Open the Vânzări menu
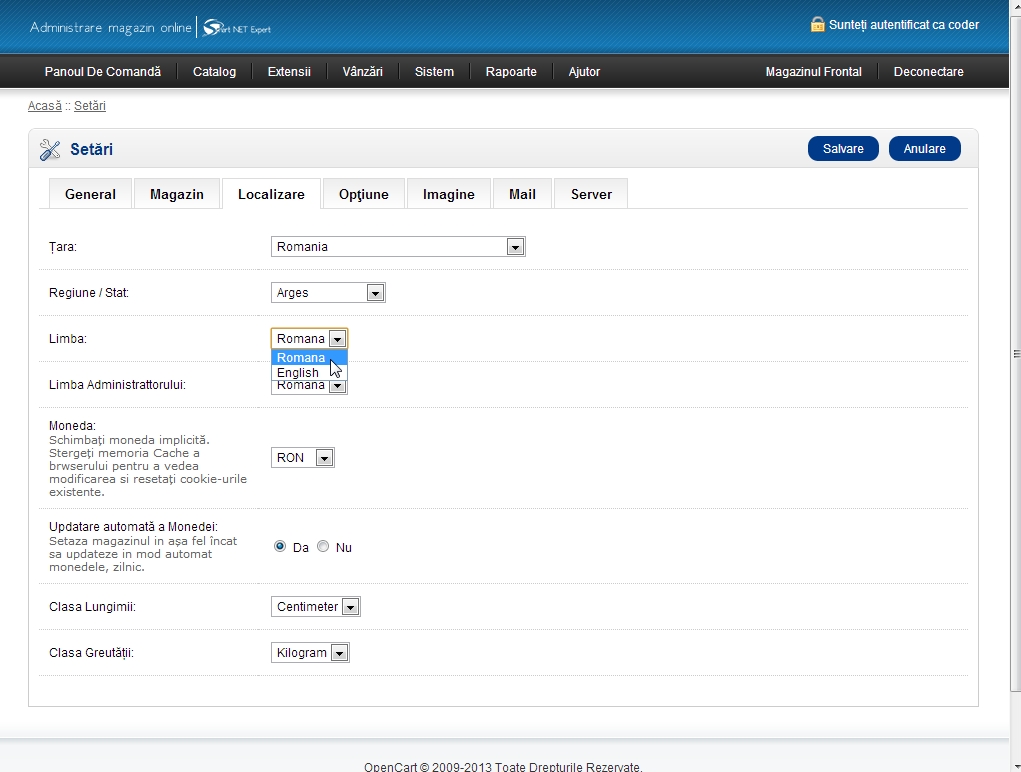 tap(362, 72)
